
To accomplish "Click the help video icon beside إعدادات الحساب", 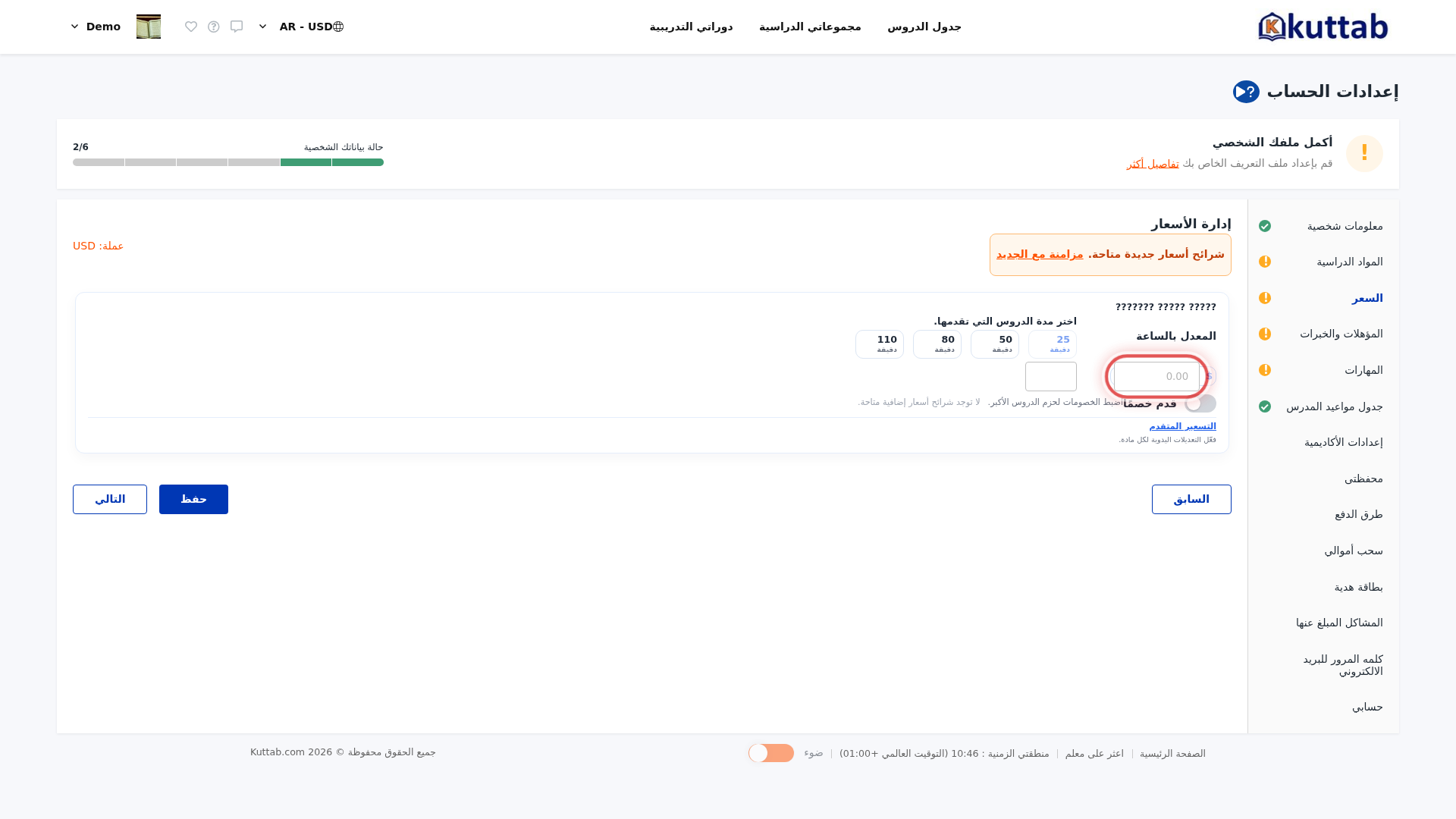I will (x=1246, y=92).
